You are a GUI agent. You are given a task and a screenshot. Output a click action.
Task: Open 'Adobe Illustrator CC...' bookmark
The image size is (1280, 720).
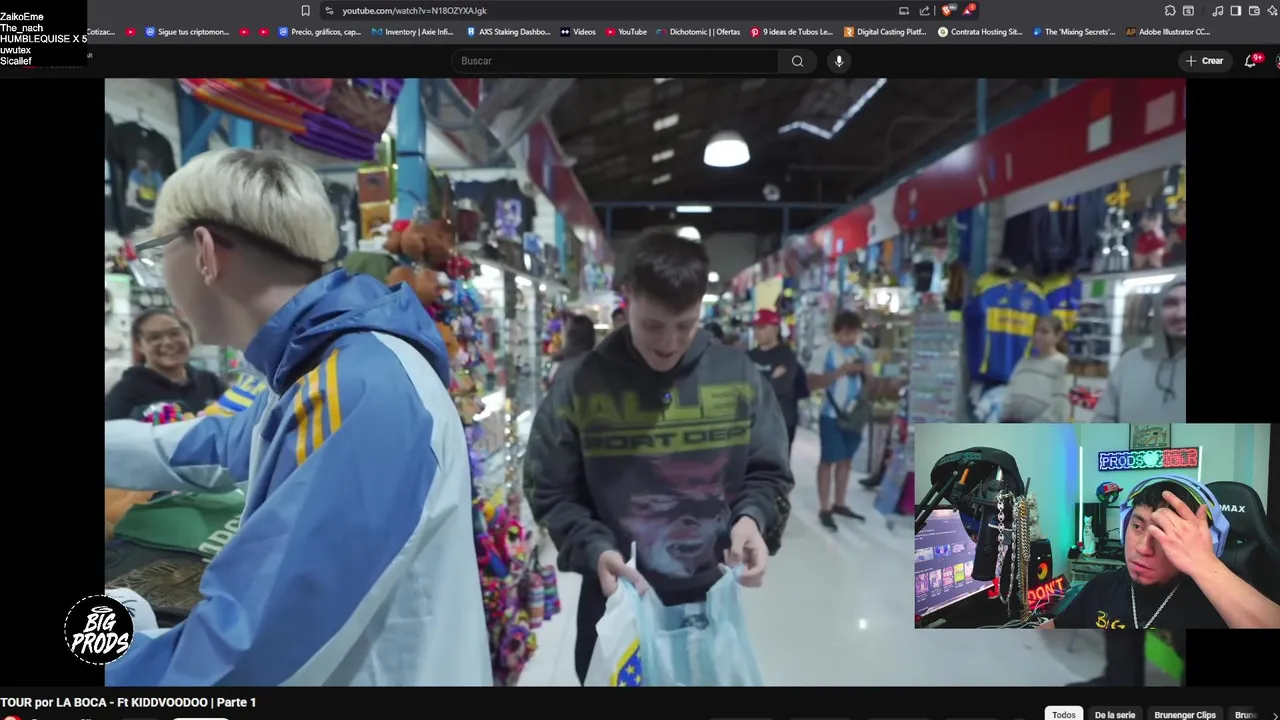pyautogui.click(x=1168, y=32)
